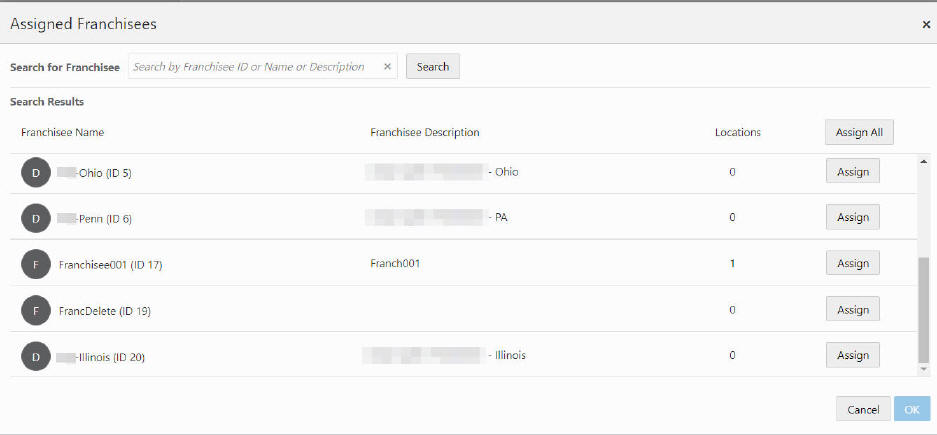Assign FrancDelete (ID 19)

tap(853, 310)
